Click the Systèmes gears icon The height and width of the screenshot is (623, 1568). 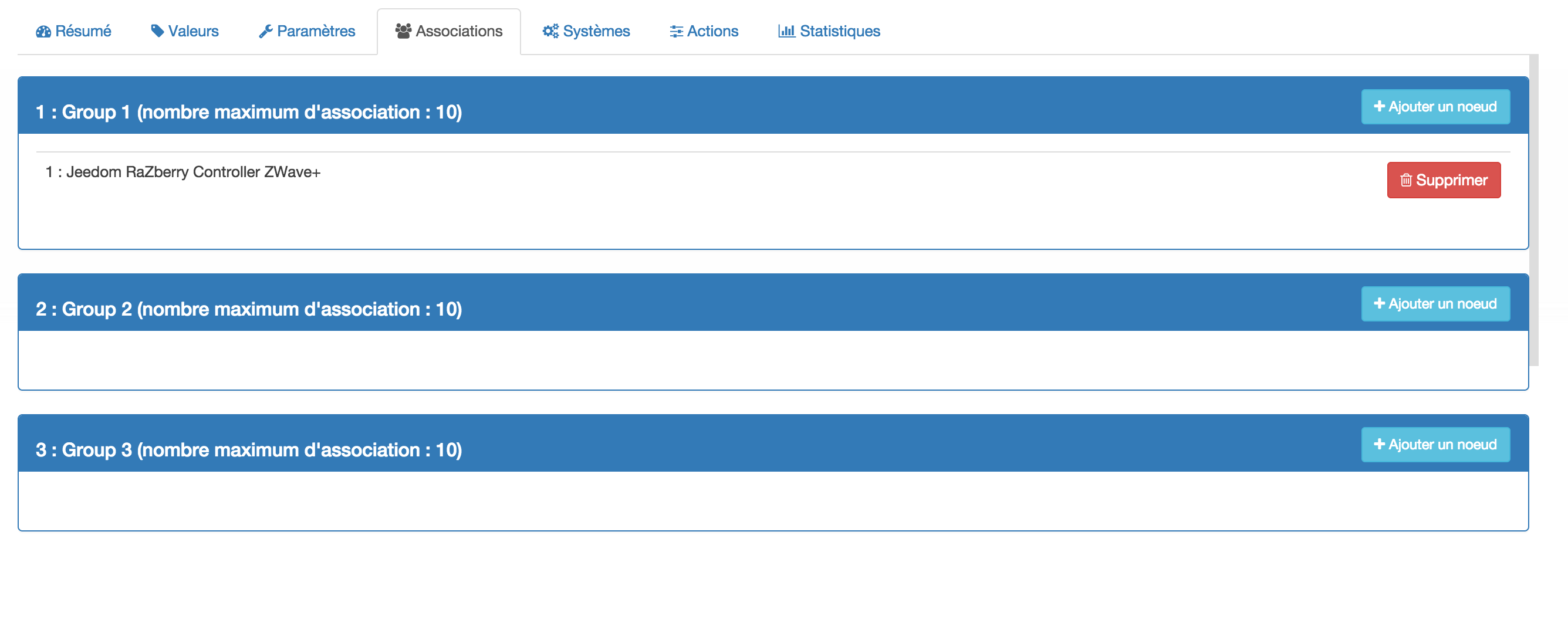(x=550, y=31)
